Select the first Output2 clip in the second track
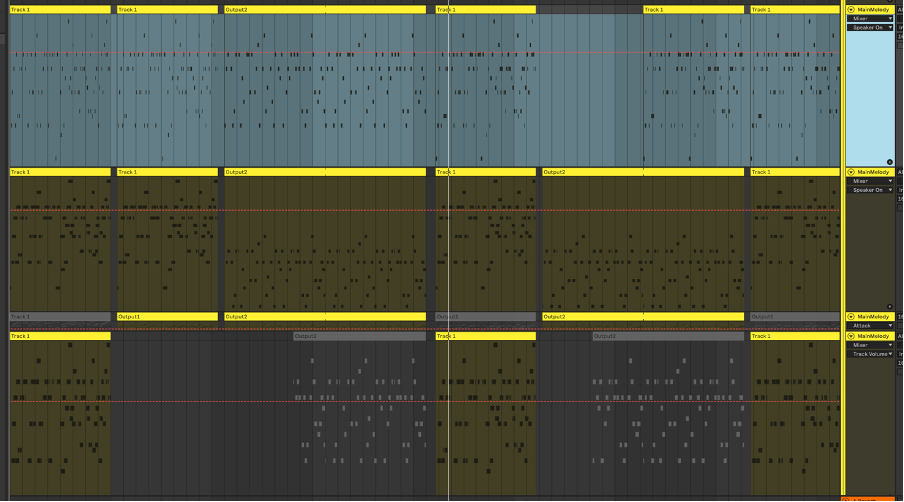Screen dimensions: 904x502 coord(325,172)
